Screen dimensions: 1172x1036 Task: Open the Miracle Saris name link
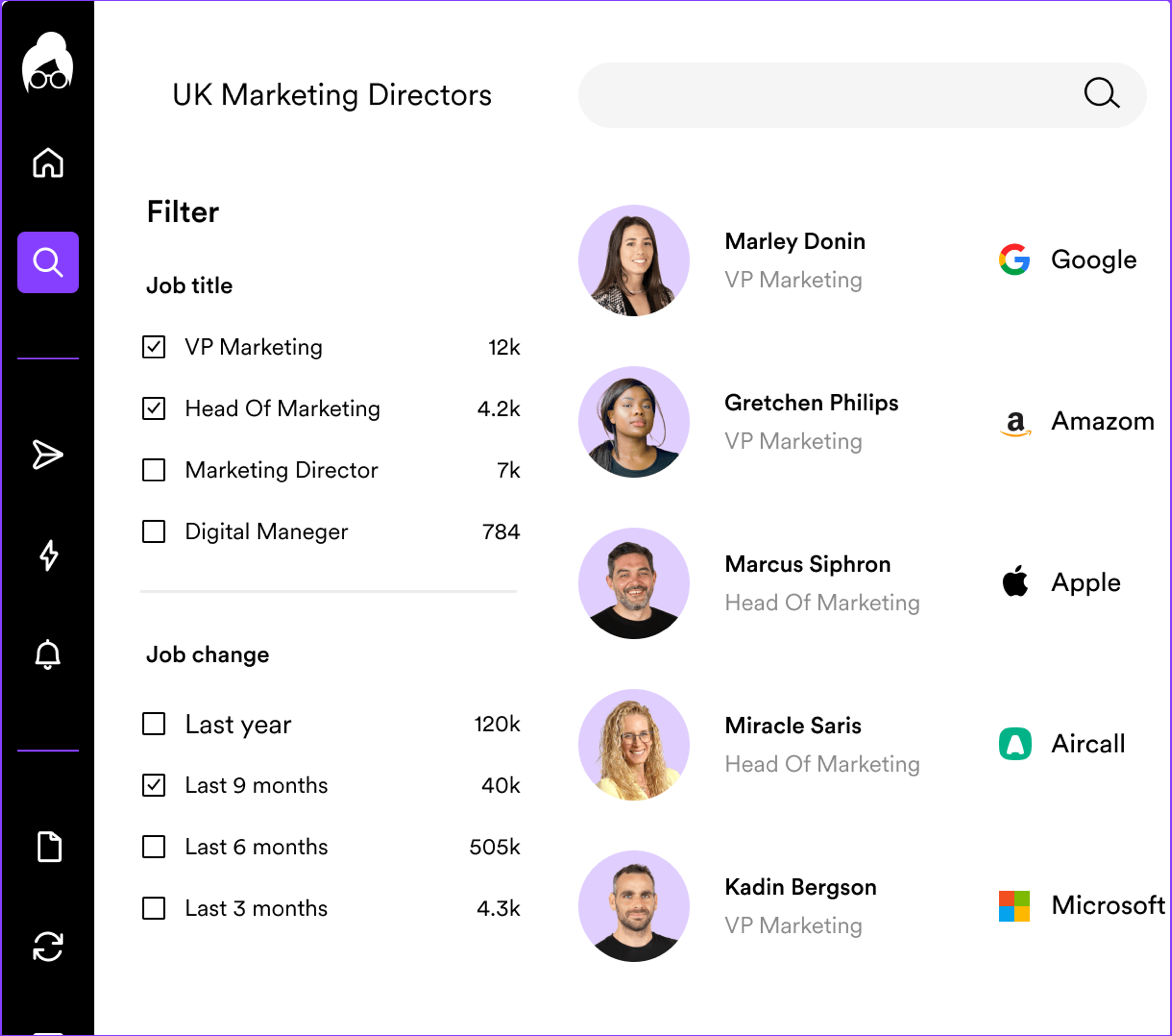tap(793, 726)
